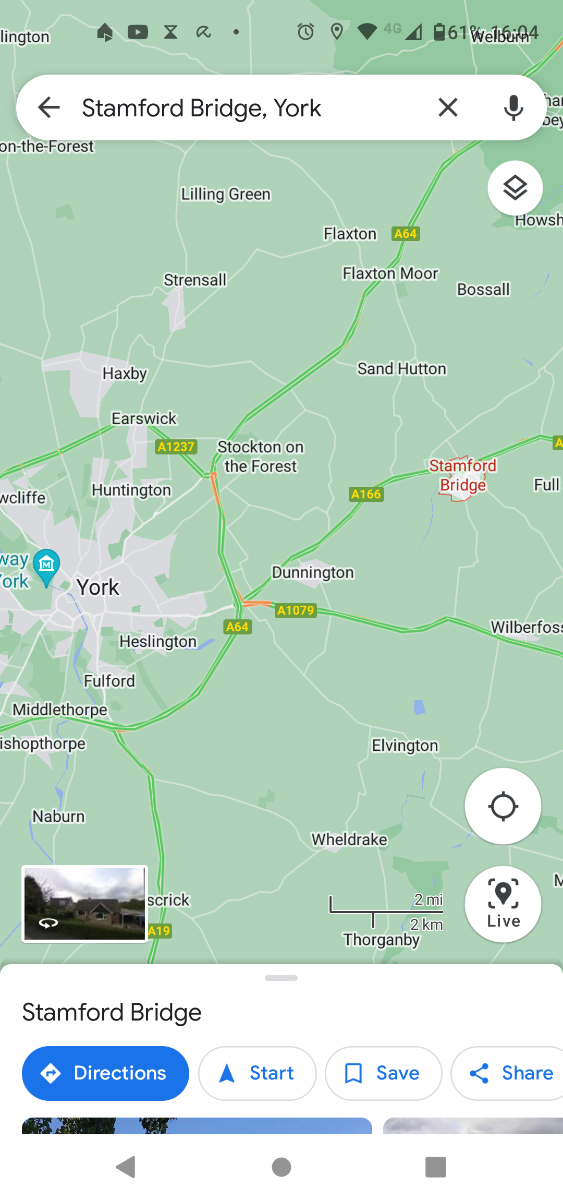Tap the museum marker icon near York
The width and height of the screenshot is (563, 1200).
point(46,567)
